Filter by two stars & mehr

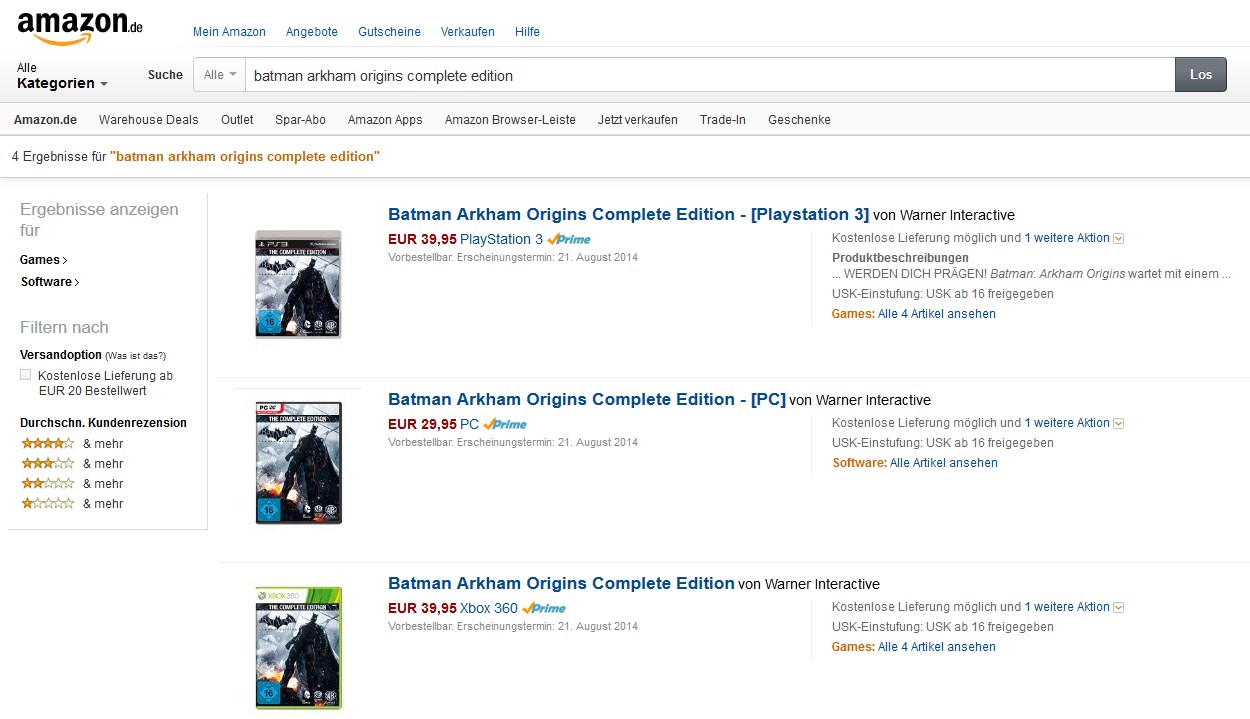tap(72, 484)
